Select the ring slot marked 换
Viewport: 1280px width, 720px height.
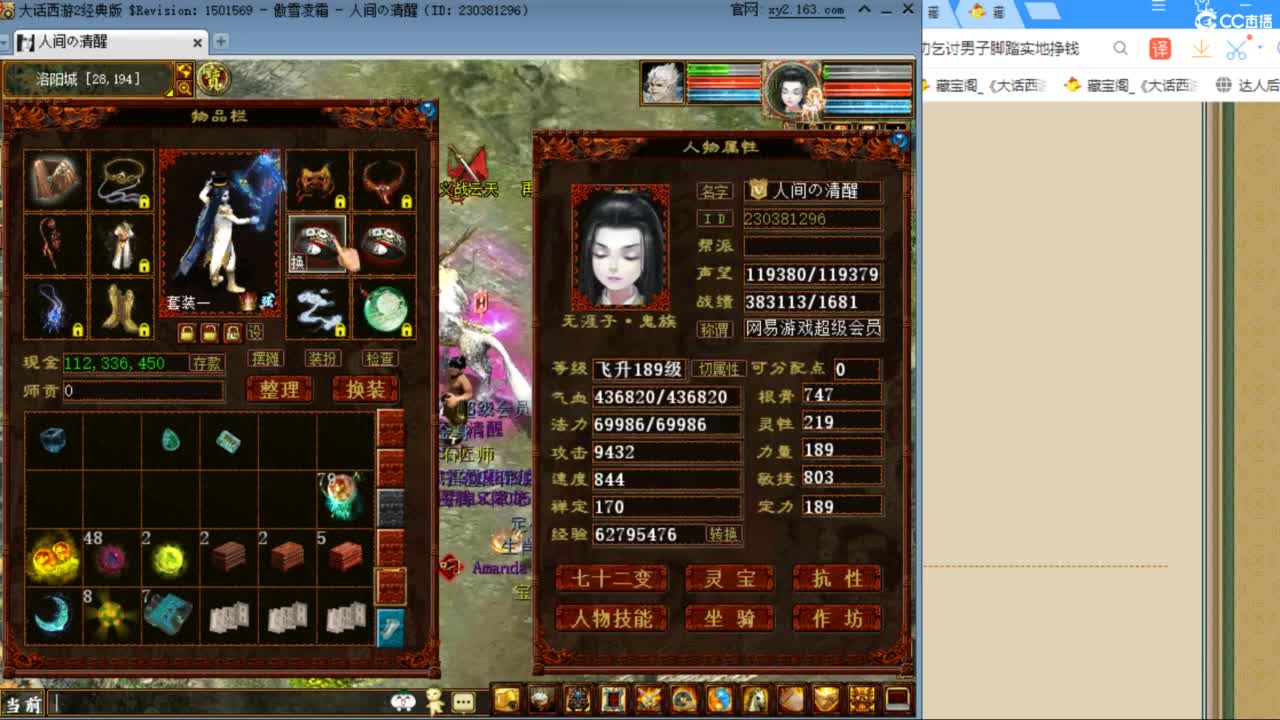[x=318, y=244]
